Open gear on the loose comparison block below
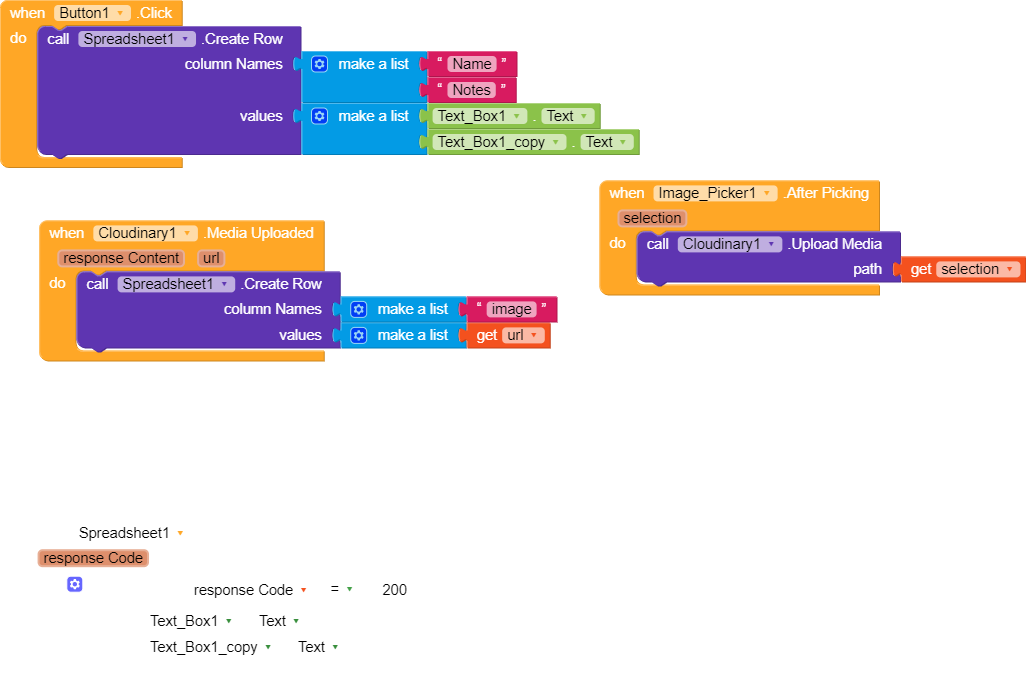This screenshot has height=685, width=1026. (x=75, y=584)
